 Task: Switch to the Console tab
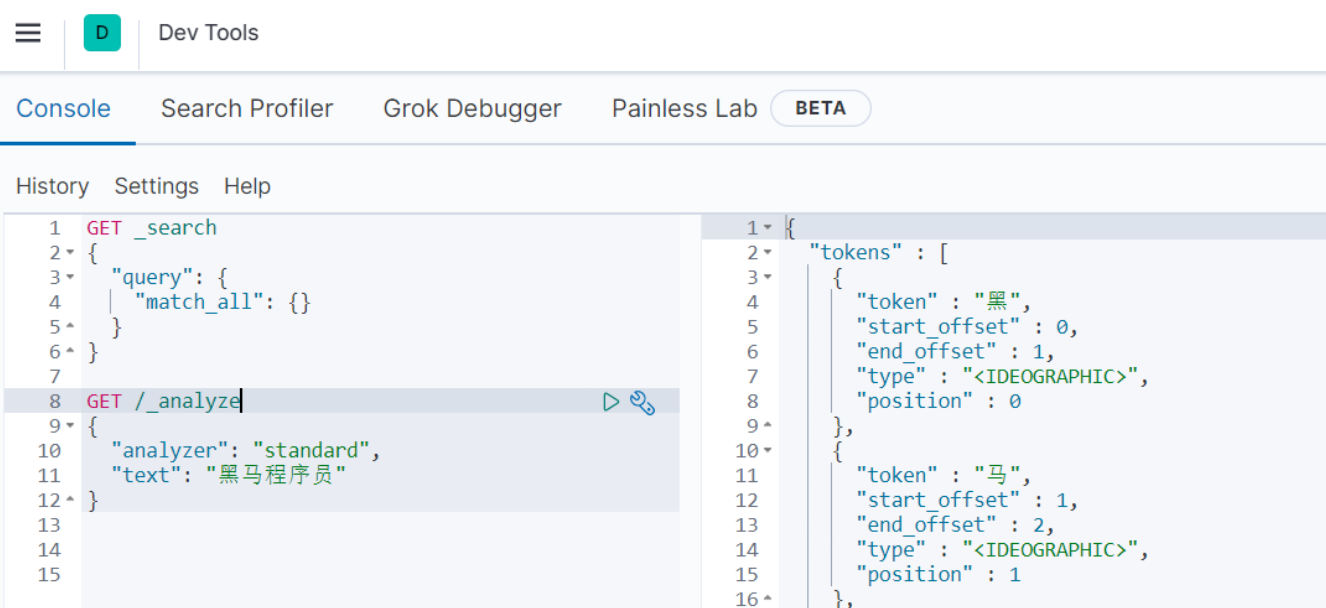click(63, 109)
